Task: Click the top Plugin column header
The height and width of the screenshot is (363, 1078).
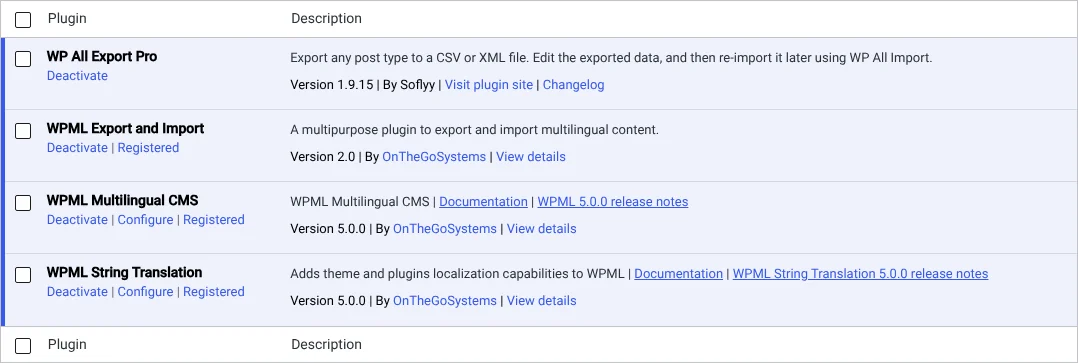Action: 67,19
